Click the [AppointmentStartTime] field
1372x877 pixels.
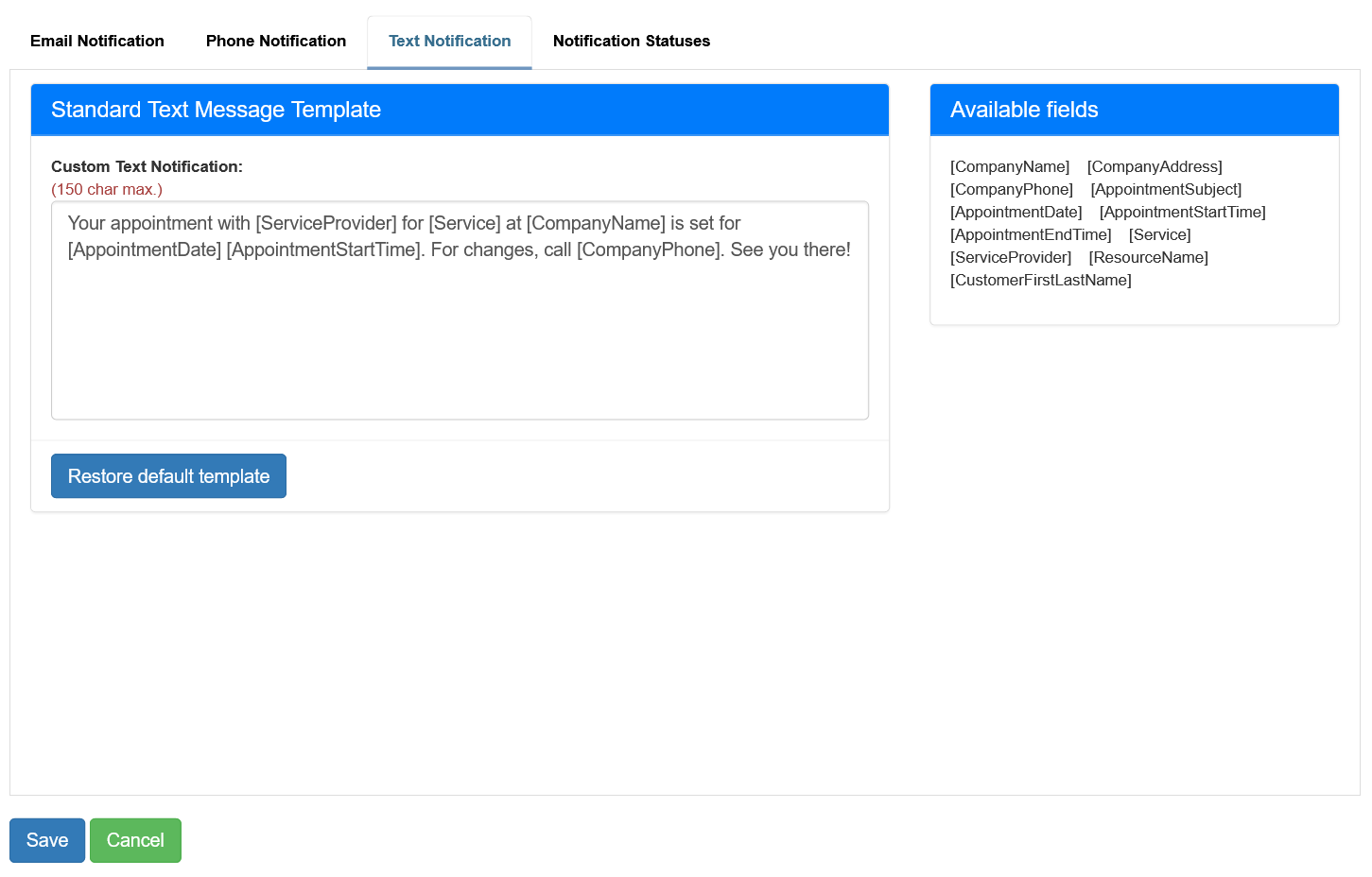(x=1182, y=212)
